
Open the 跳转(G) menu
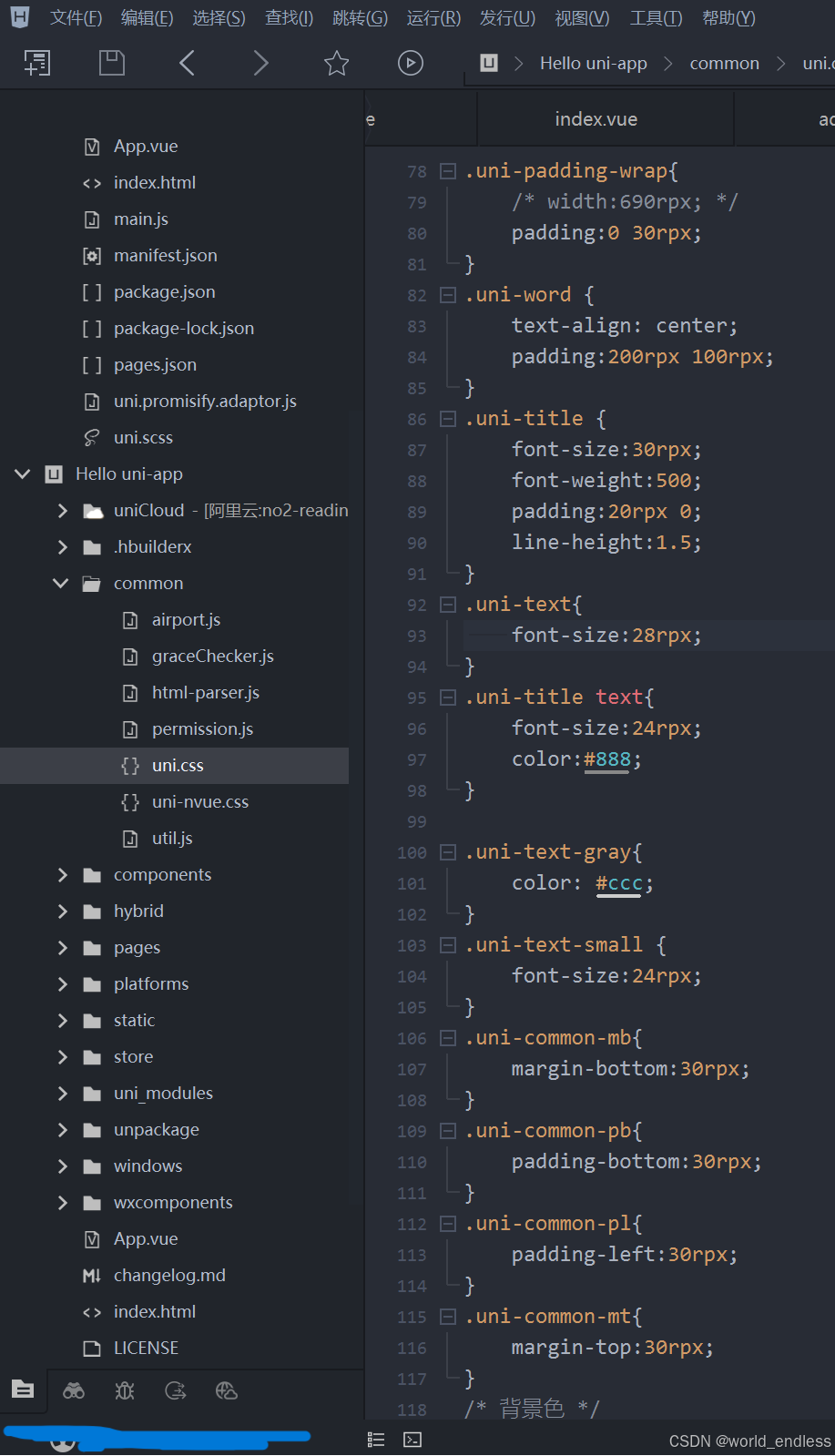360,18
